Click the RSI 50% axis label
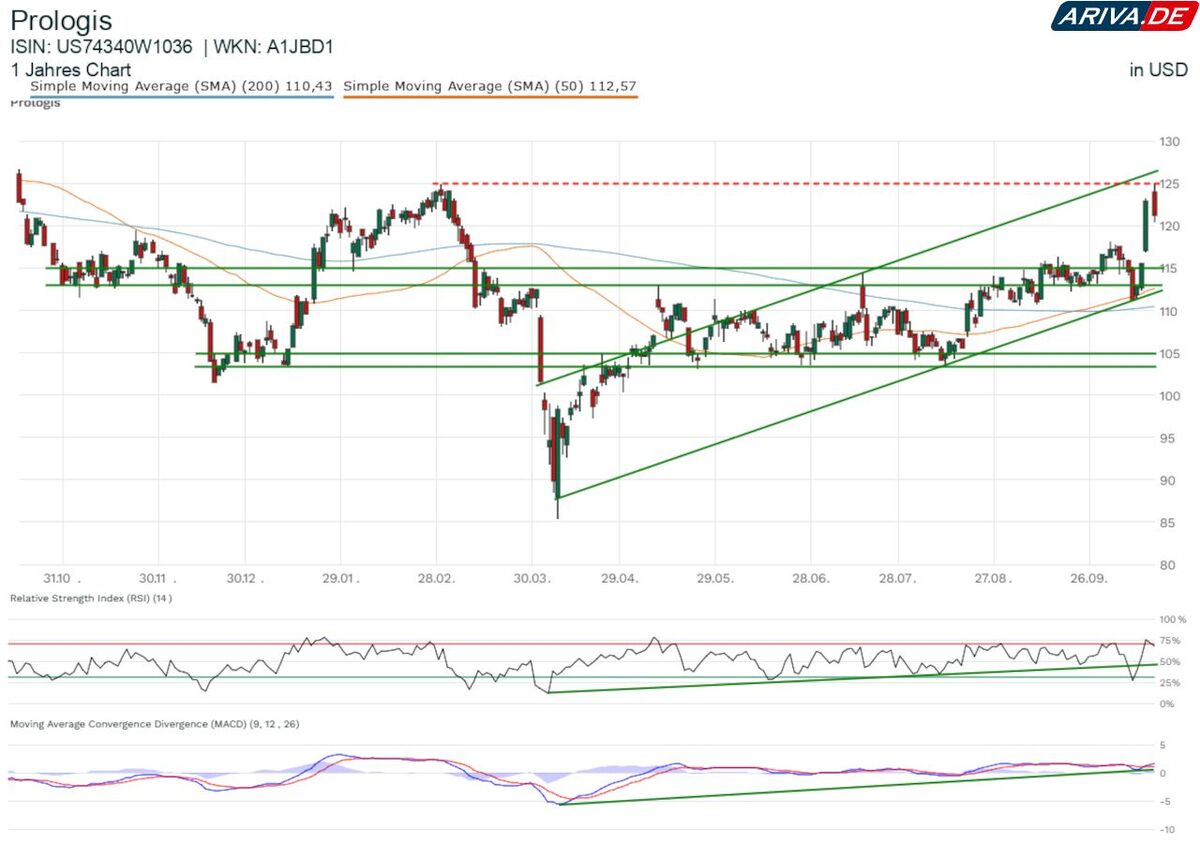Screen dimensions: 1200x843 click(1172, 662)
